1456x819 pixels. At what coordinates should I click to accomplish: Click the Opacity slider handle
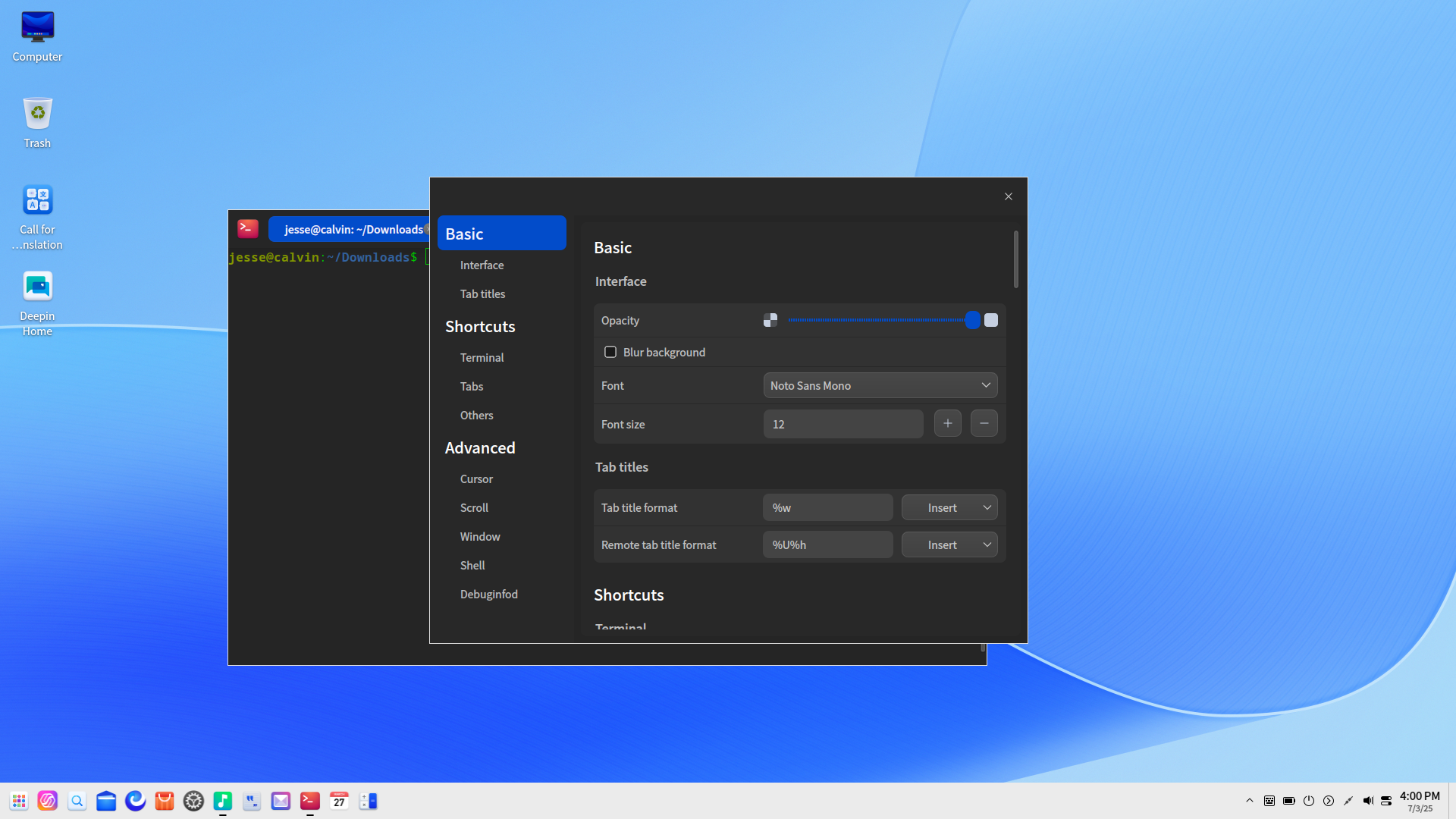(x=973, y=320)
